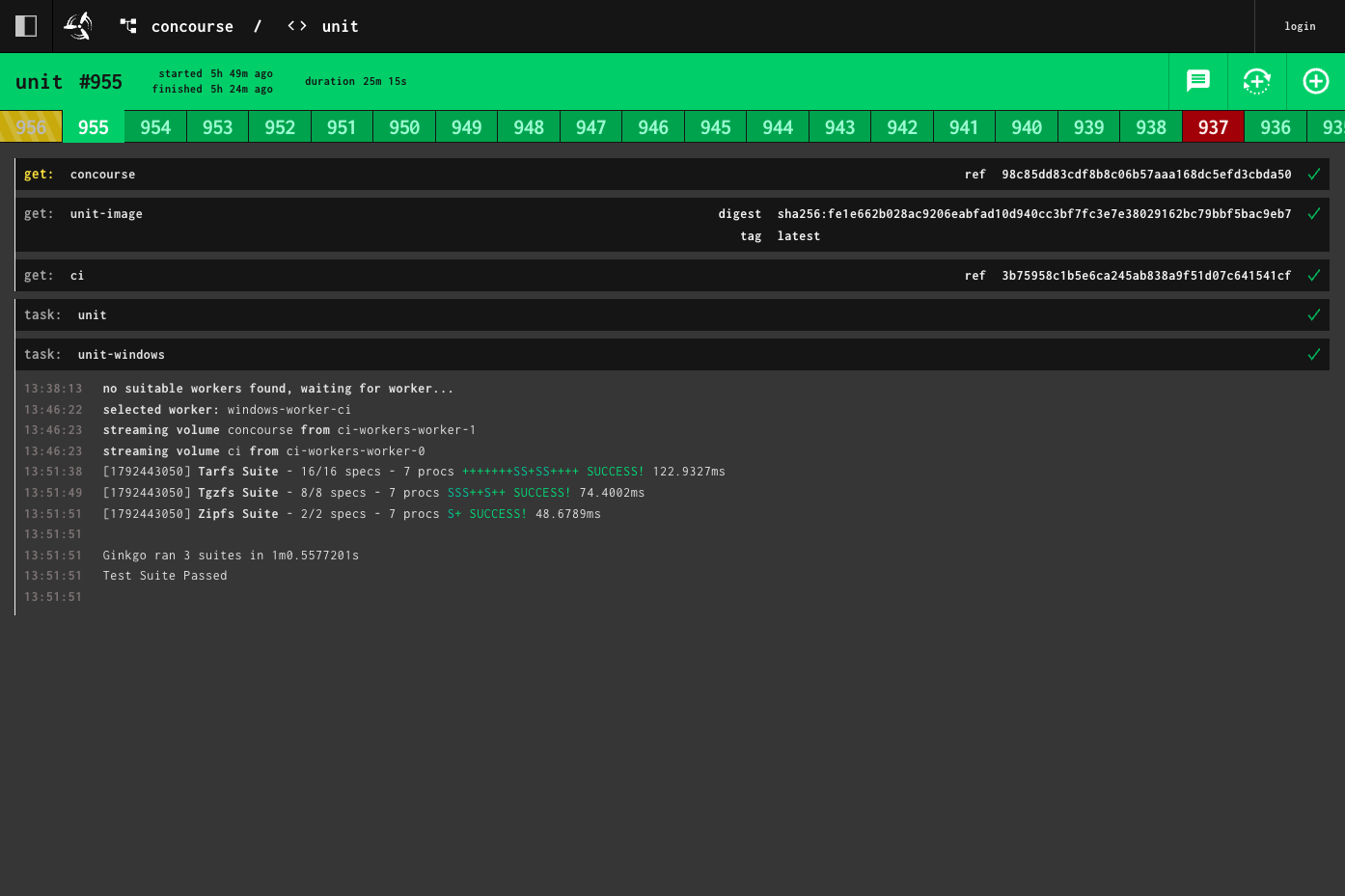The height and width of the screenshot is (896, 1345).
Task: Toggle the sidebar panel icon
Action: 26,26
